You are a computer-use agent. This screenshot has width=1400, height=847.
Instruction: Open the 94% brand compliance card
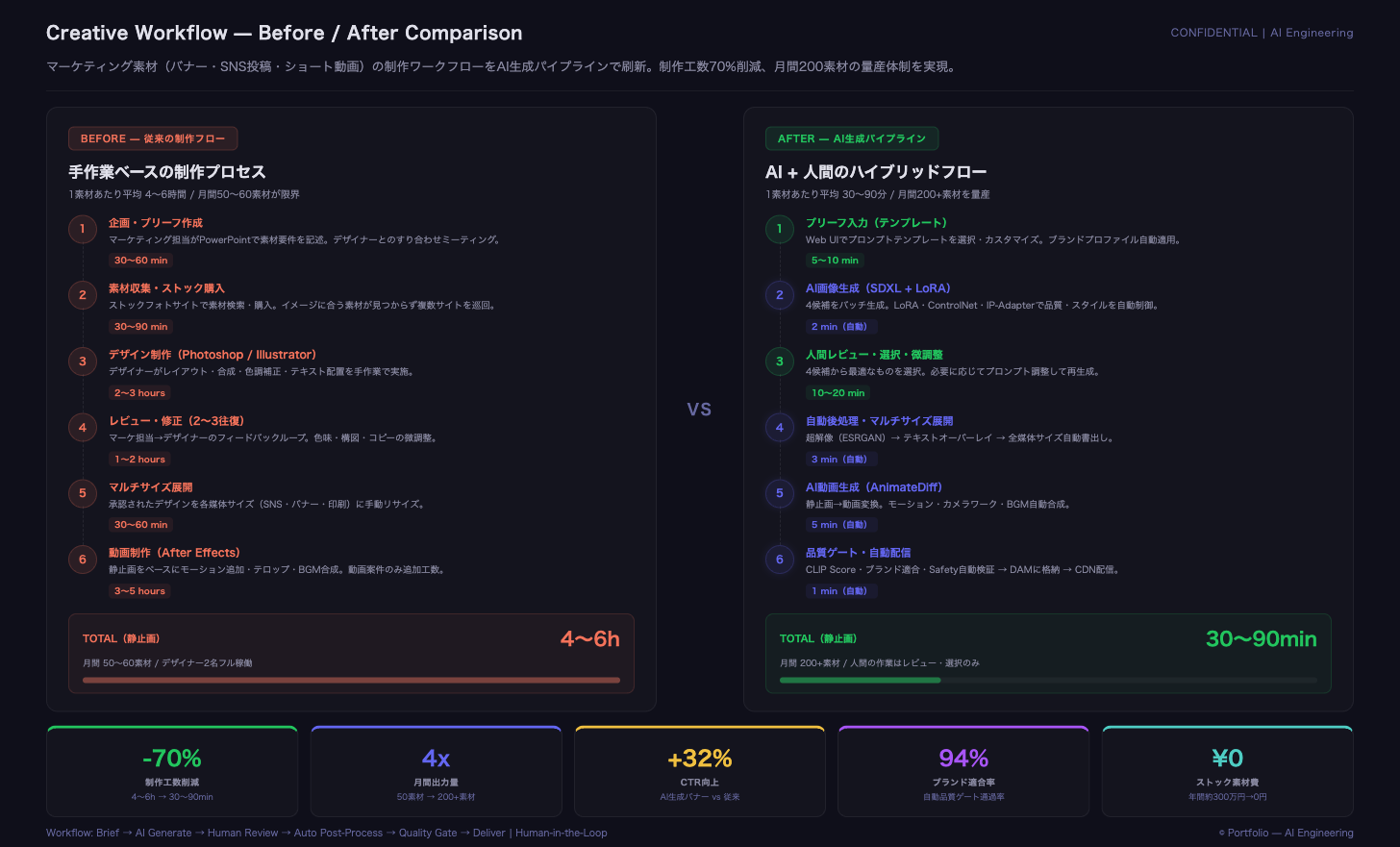click(963, 772)
